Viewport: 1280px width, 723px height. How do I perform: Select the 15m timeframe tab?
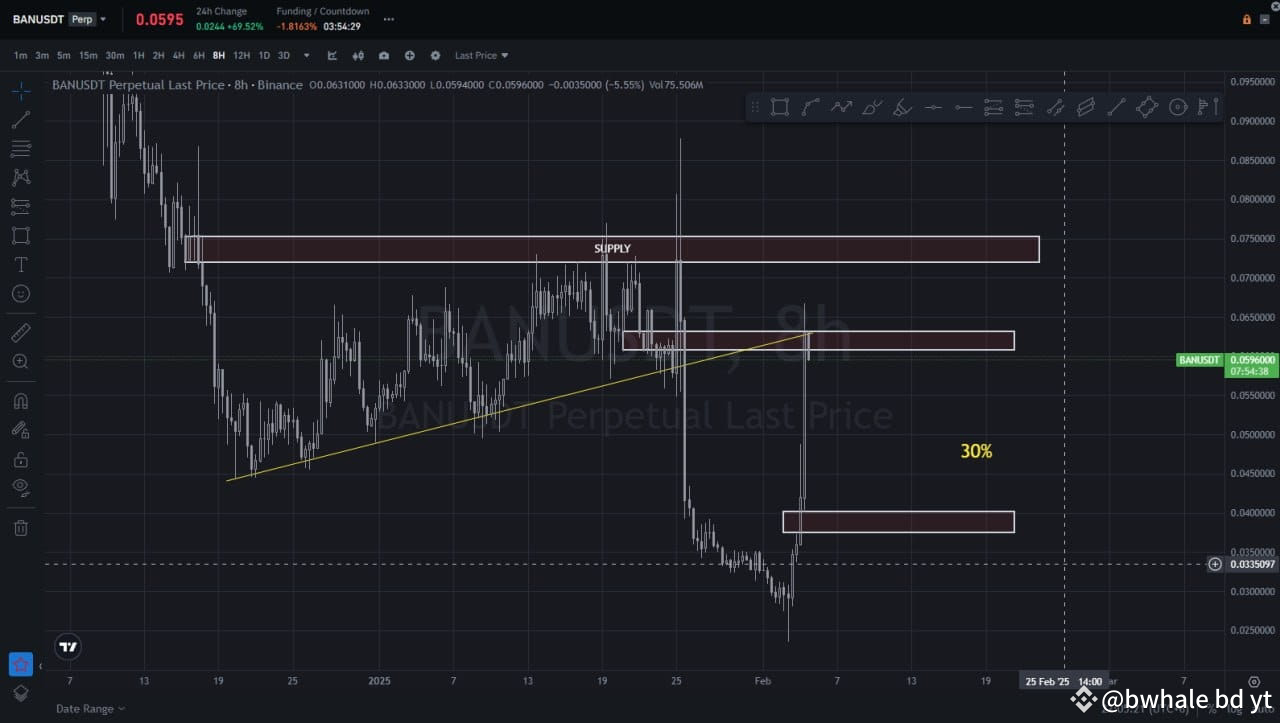pyautogui.click(x=88, y=55)
